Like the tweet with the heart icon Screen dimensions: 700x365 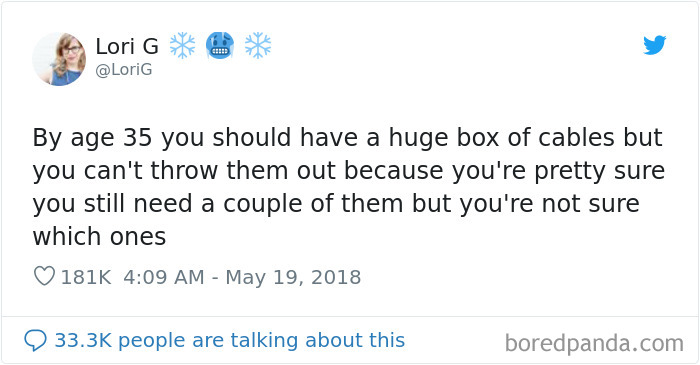pyautogui.click(x=44, y=276)
